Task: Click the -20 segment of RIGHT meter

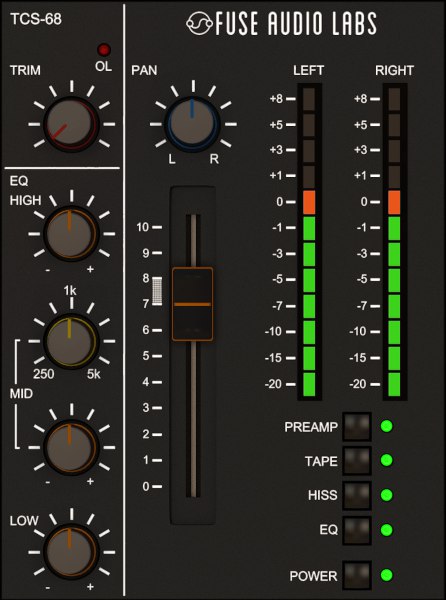Action: [394, 384]
